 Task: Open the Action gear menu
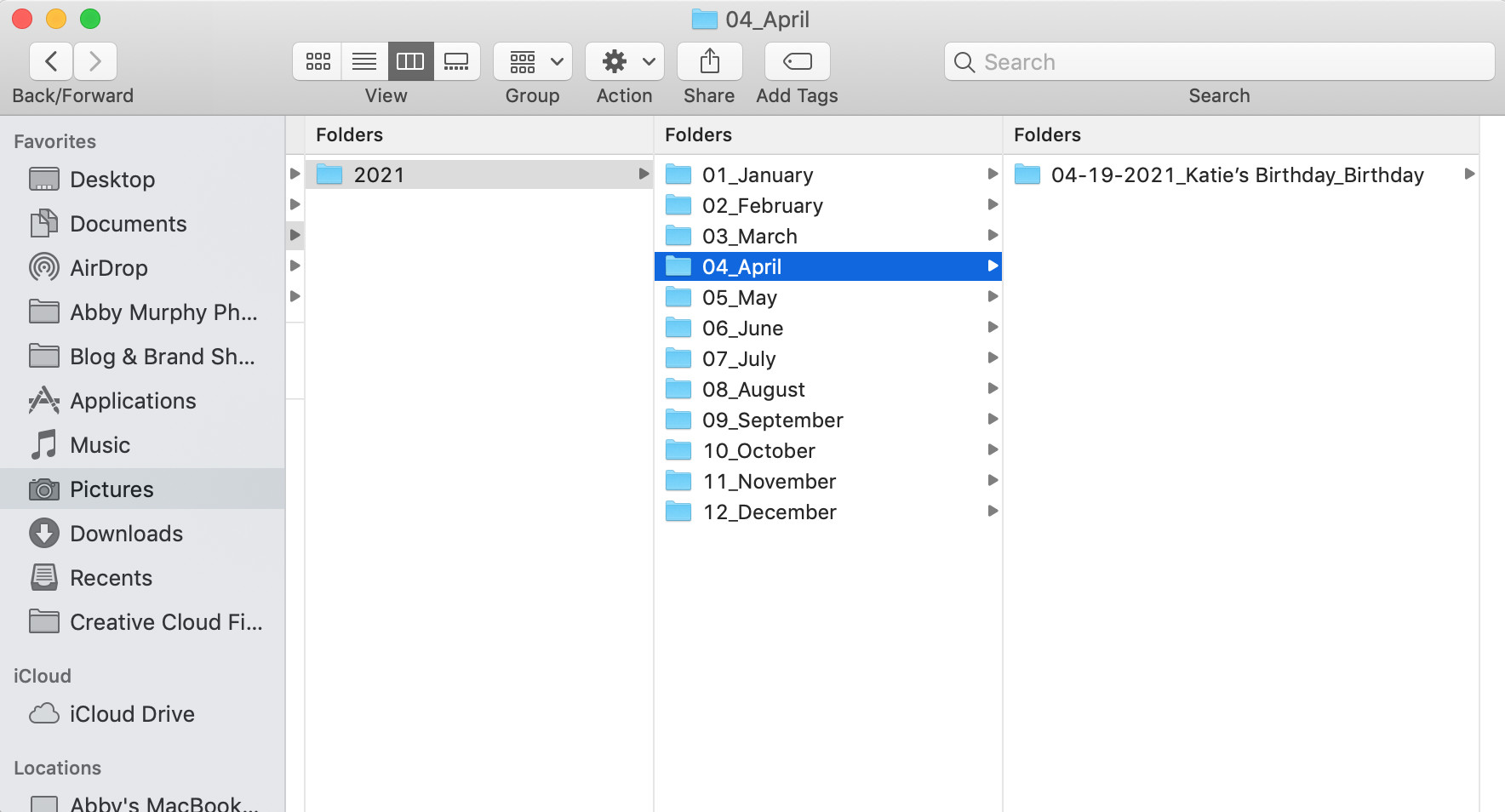pyautogui.click(x=625, y=61)
